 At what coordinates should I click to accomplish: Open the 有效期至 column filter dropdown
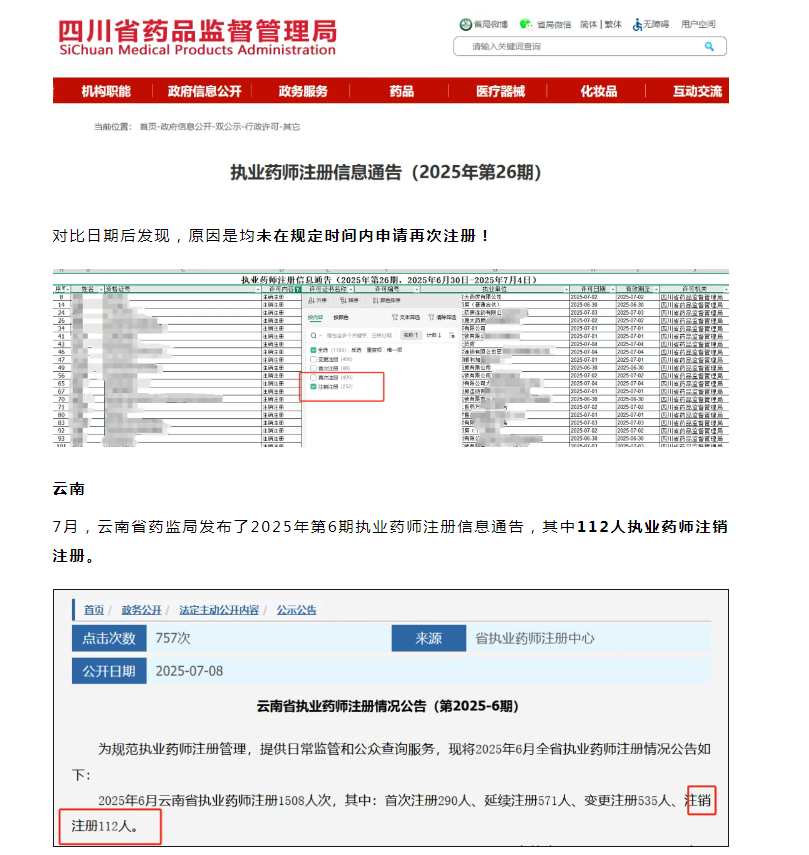(x=656, y=289)
